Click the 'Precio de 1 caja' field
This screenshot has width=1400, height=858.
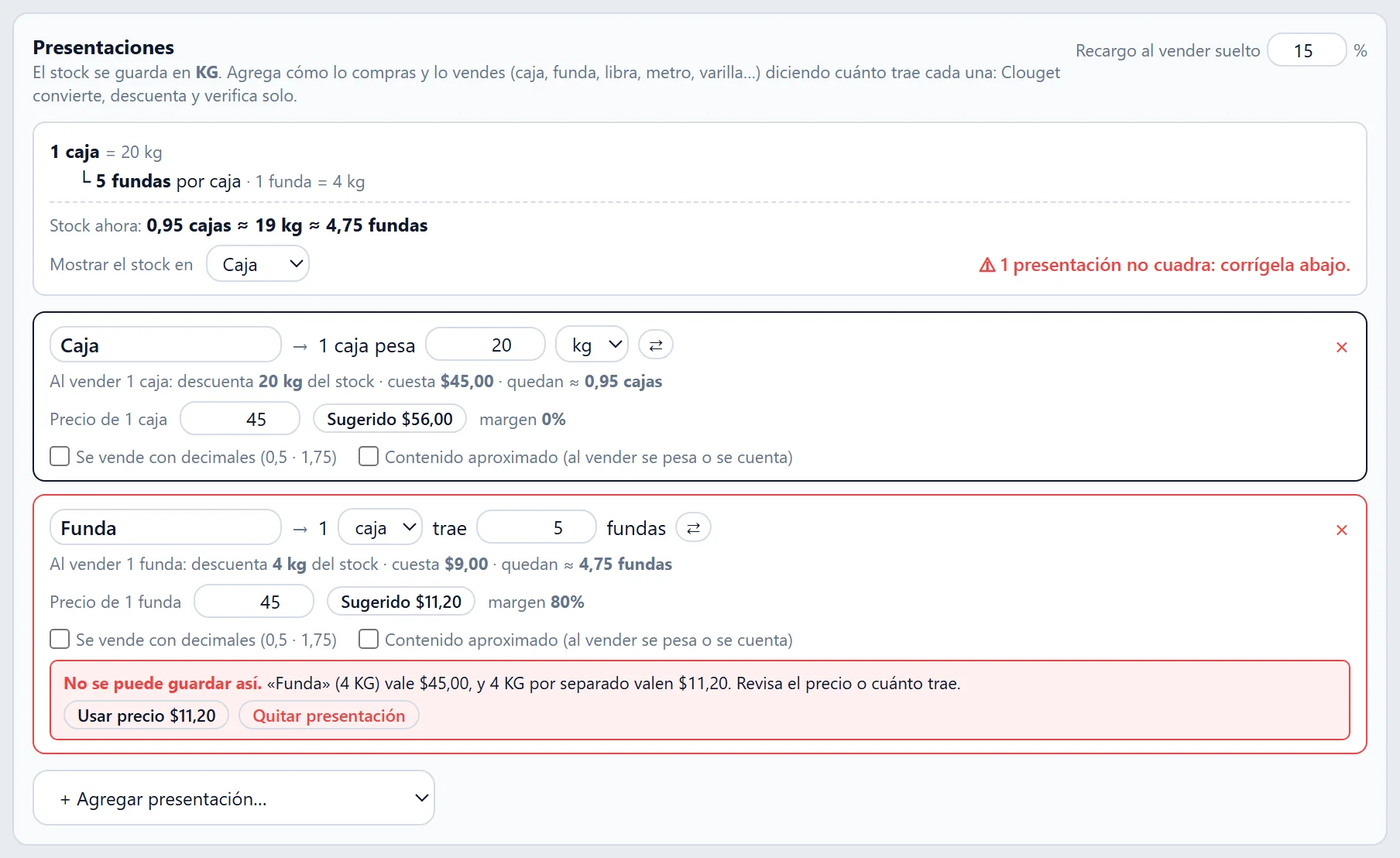240,419
